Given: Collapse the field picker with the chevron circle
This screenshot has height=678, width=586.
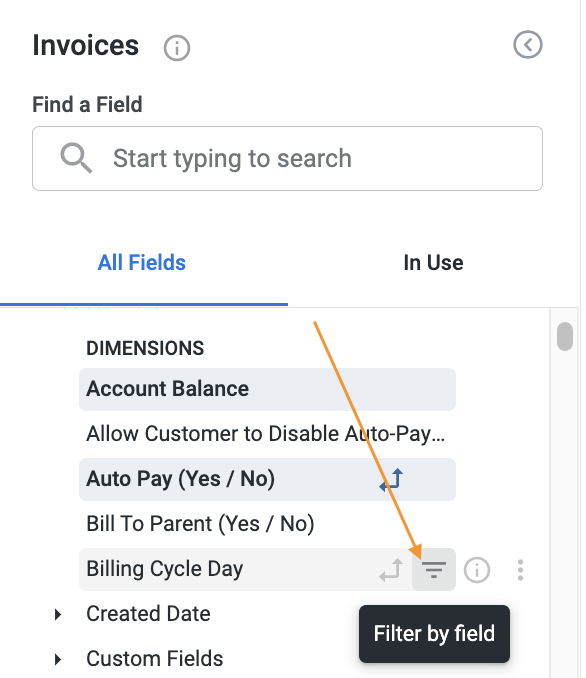Looking at the screenshot, I should pyautogui.click(x=528, y=45).
